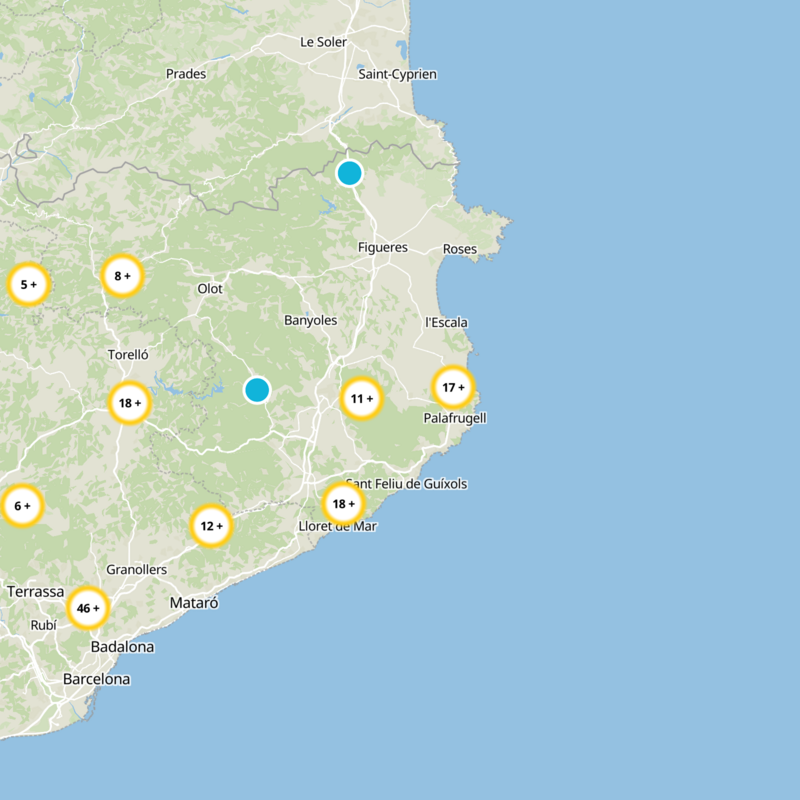This screenshot has width=800, height=800.
Task: Open the 6 + cluster marker
Action: tap(22, 506)
